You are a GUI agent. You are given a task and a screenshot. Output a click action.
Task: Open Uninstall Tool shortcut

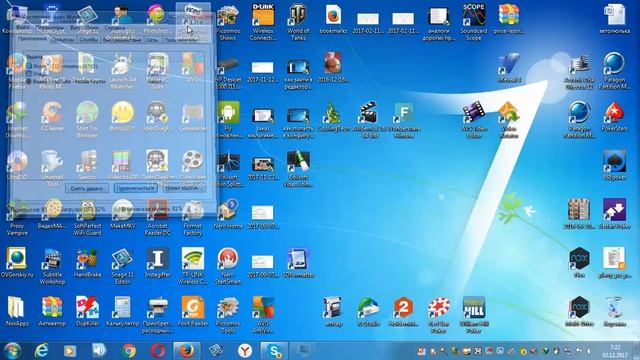pos(52,168)
